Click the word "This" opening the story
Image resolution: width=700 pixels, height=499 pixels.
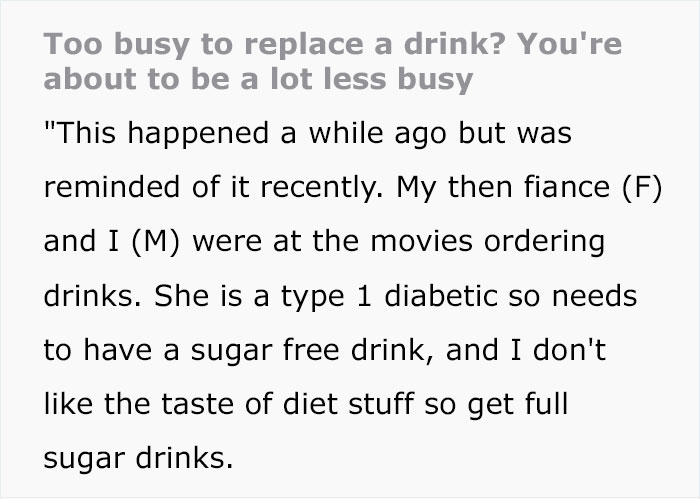(79, 133)
